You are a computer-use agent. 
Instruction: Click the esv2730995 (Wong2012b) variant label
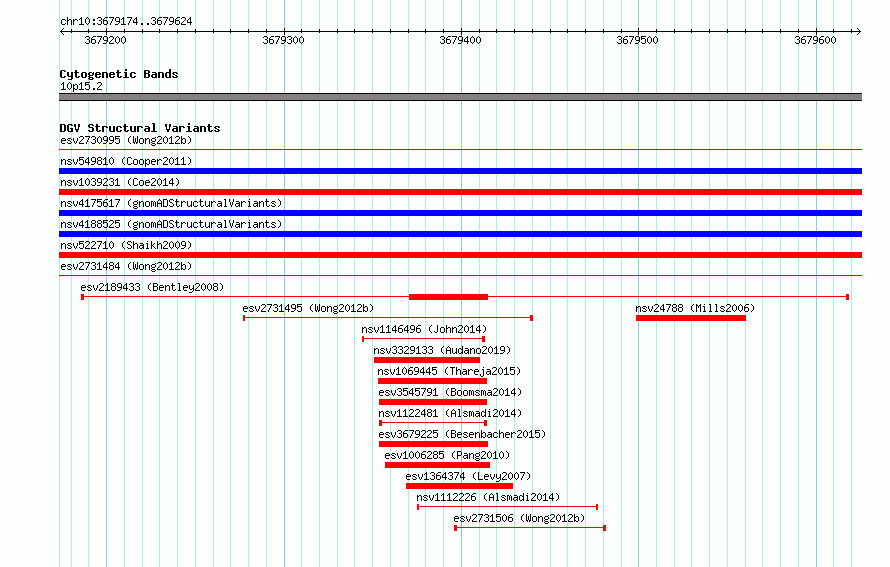coord(126,140)
